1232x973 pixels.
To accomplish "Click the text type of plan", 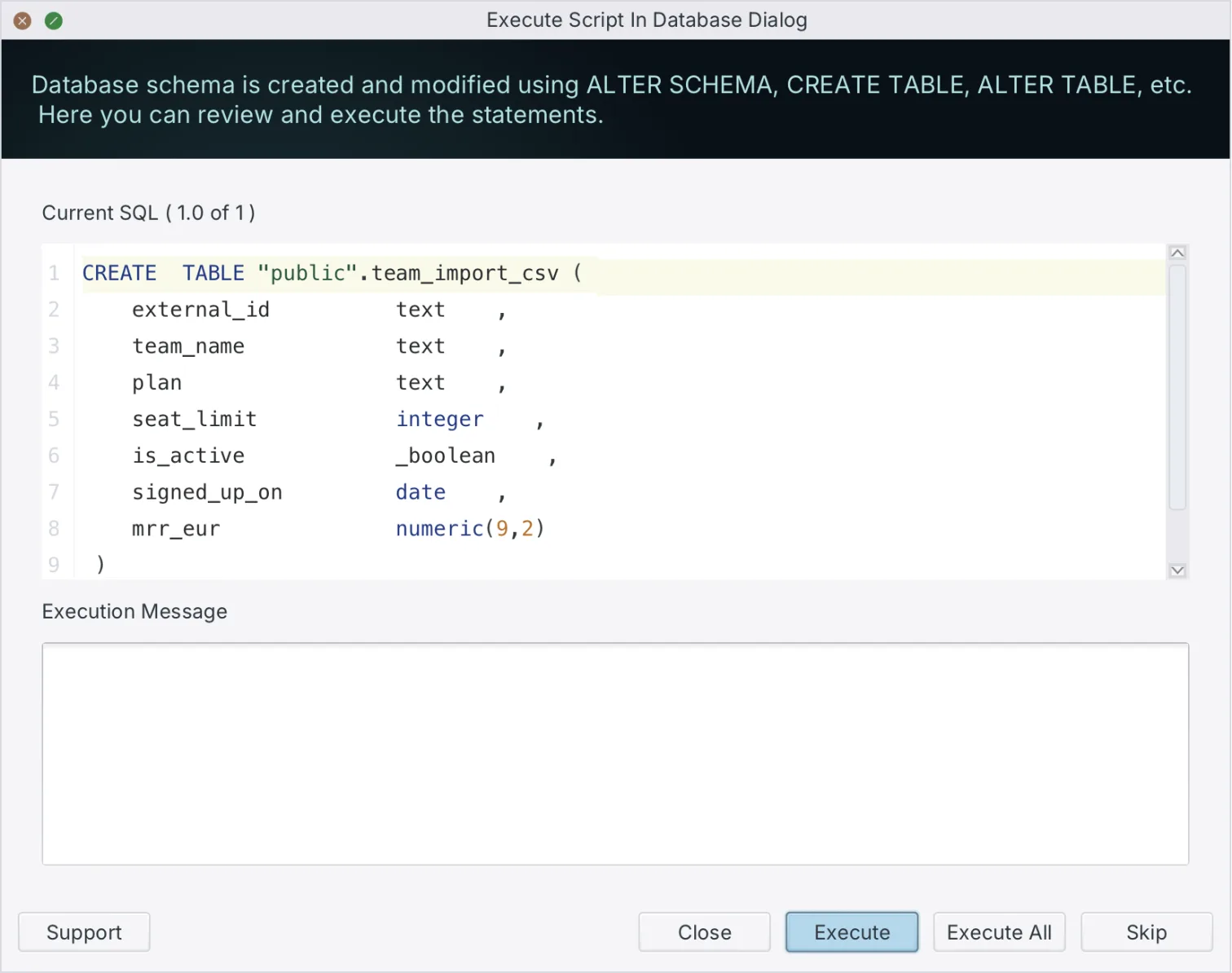I will (x=420, y=383).
